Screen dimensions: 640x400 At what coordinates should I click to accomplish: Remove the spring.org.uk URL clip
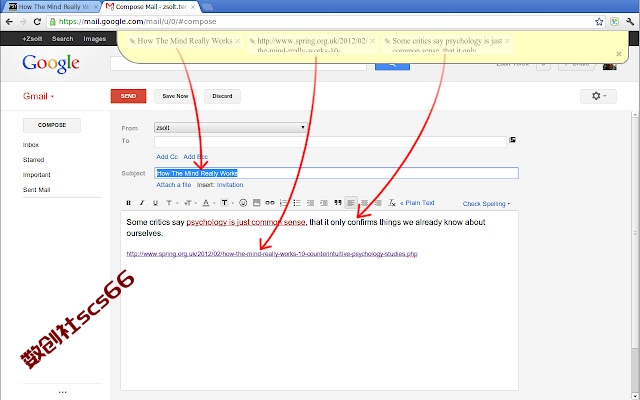(372, 41)
